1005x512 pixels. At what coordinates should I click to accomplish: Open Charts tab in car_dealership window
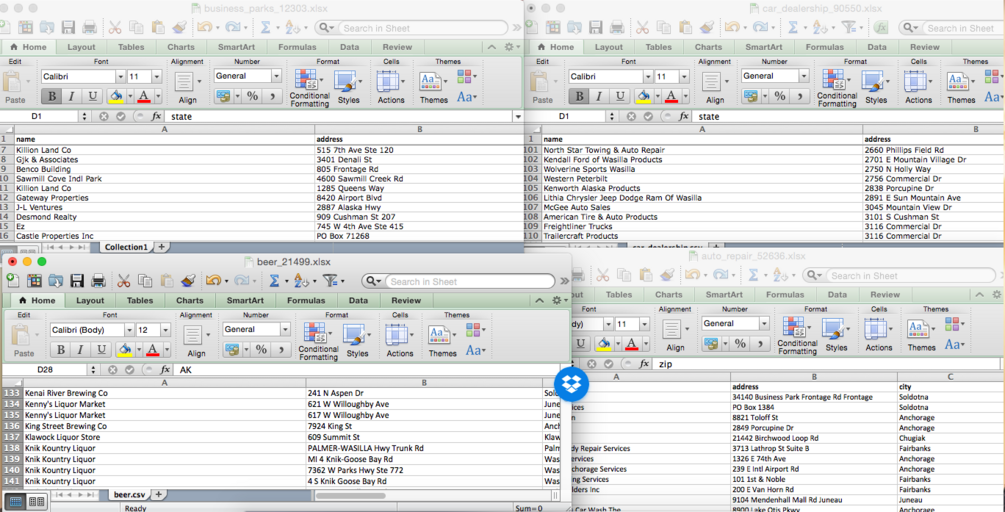coord(708,47)
